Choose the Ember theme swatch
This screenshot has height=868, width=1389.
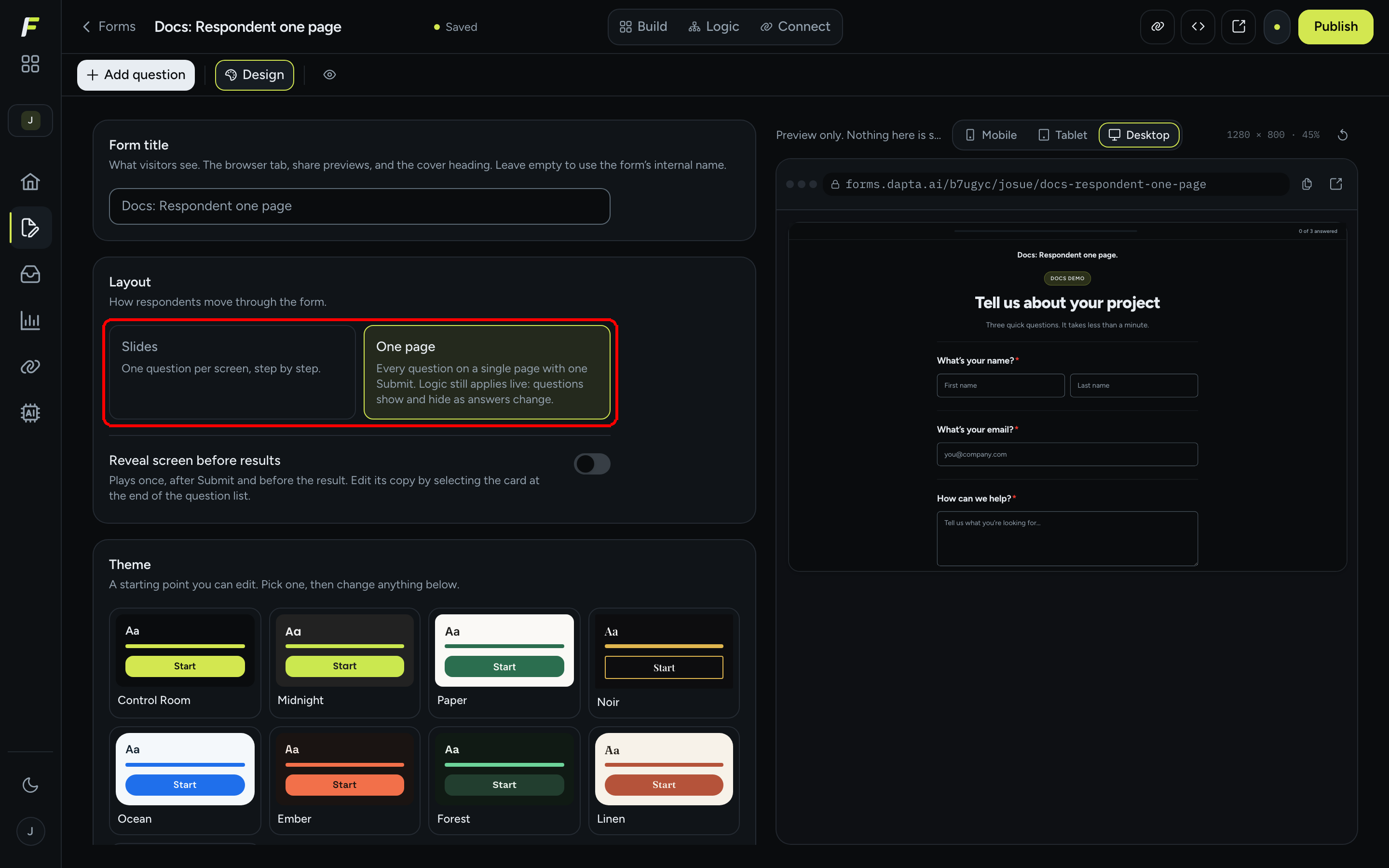[344, 781]
